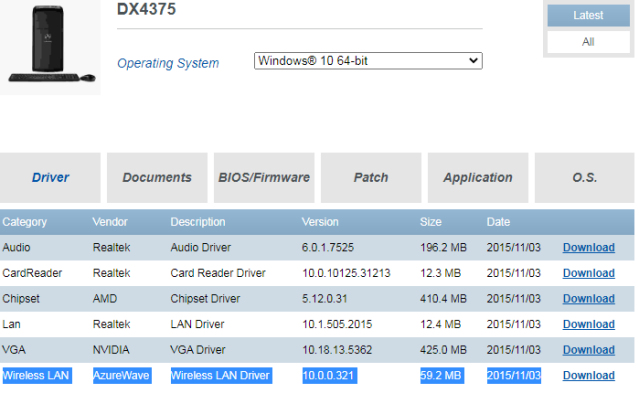Click the AzureWave vendor cell

point(122,375)
